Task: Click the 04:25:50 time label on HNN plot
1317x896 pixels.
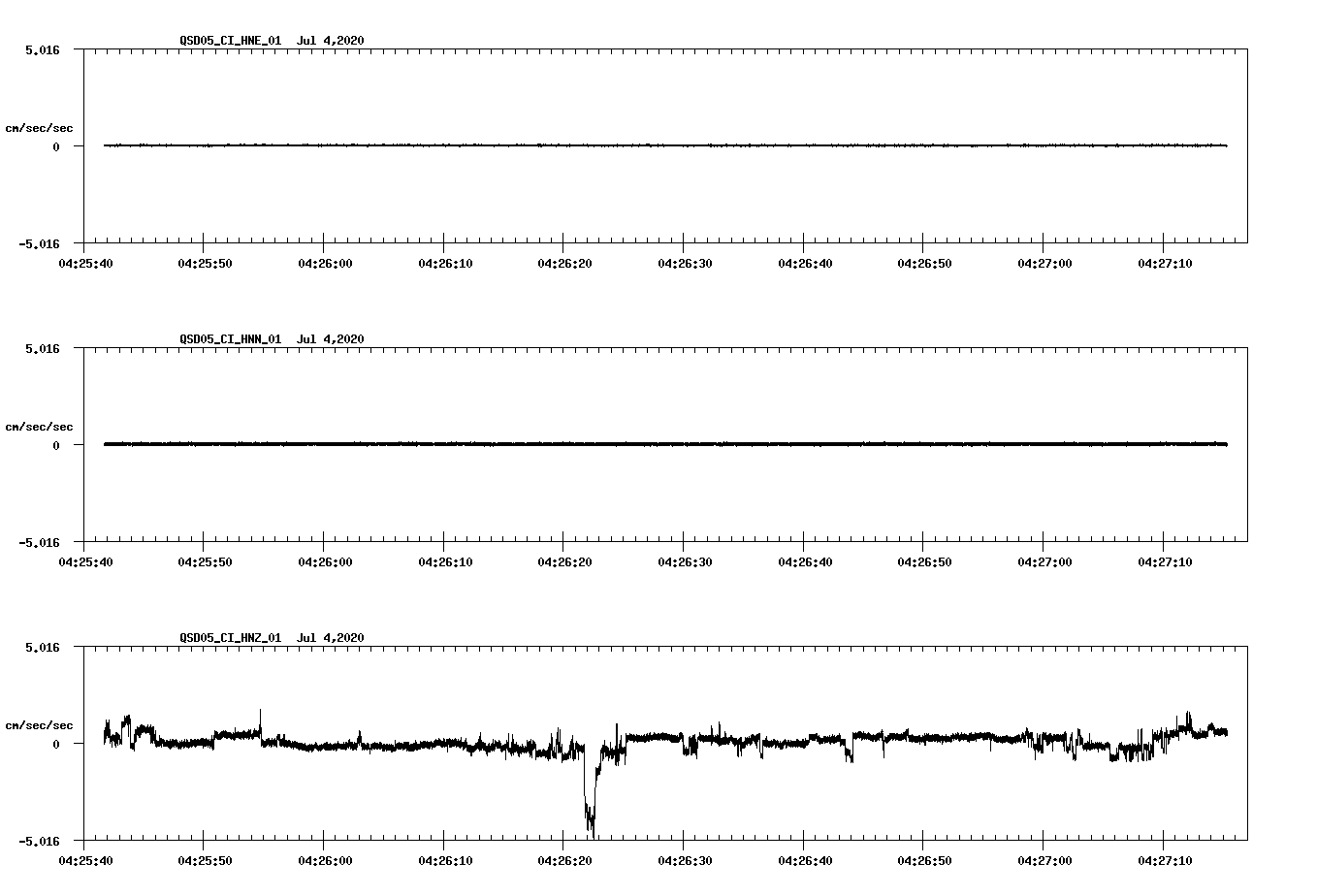Action: point(204,561)
